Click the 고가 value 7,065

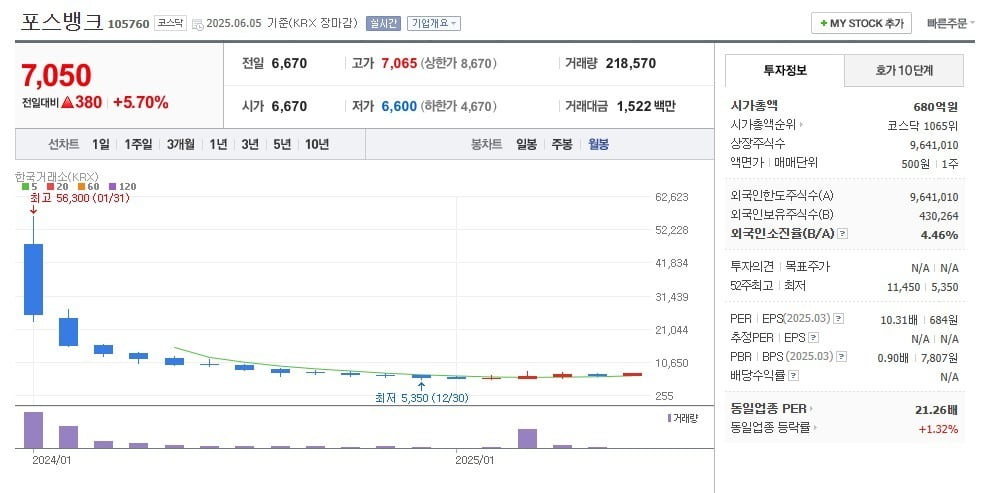click(x=399, y=64)
